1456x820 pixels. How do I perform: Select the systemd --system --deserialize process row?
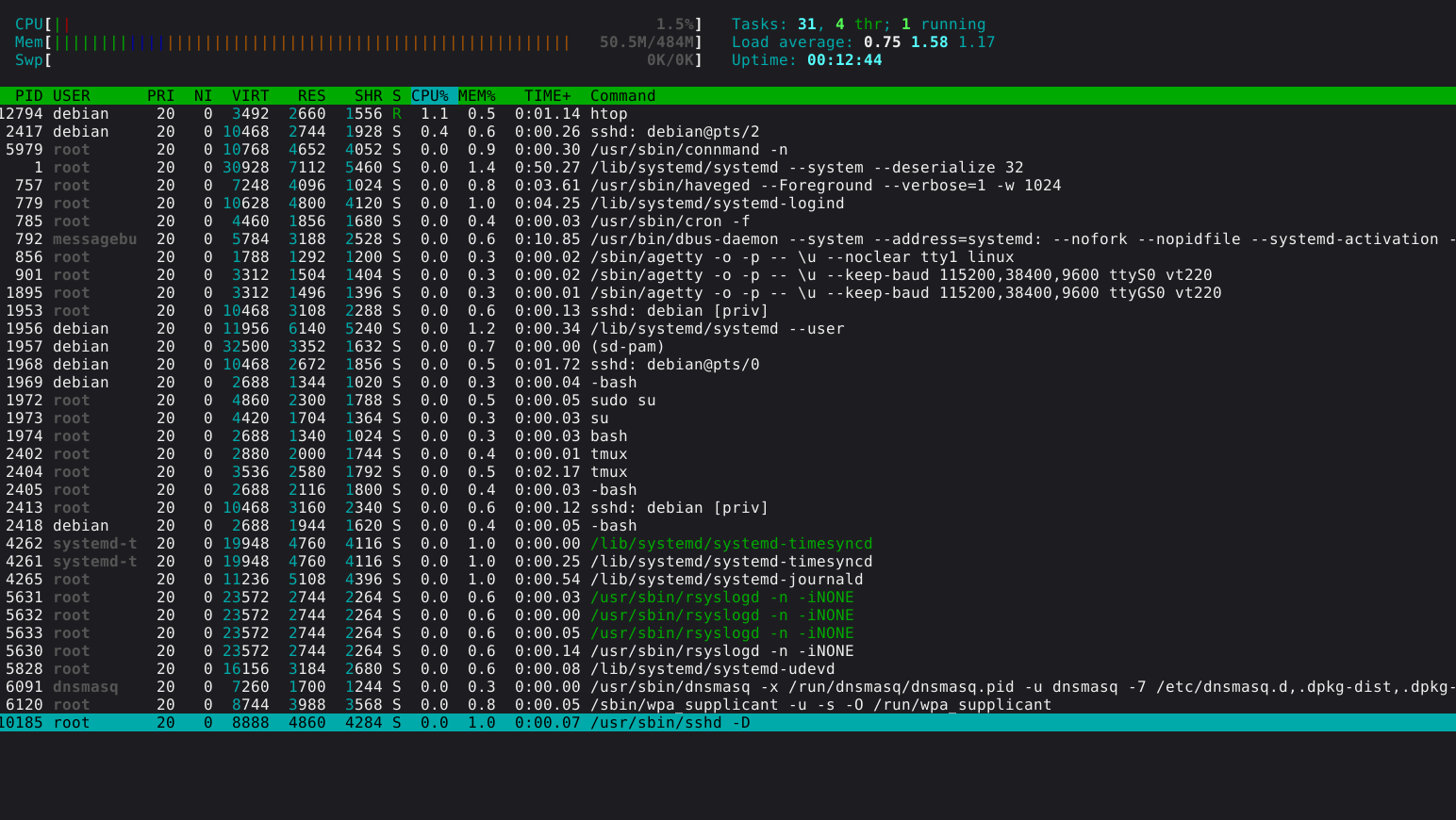[x=806, y=168]
